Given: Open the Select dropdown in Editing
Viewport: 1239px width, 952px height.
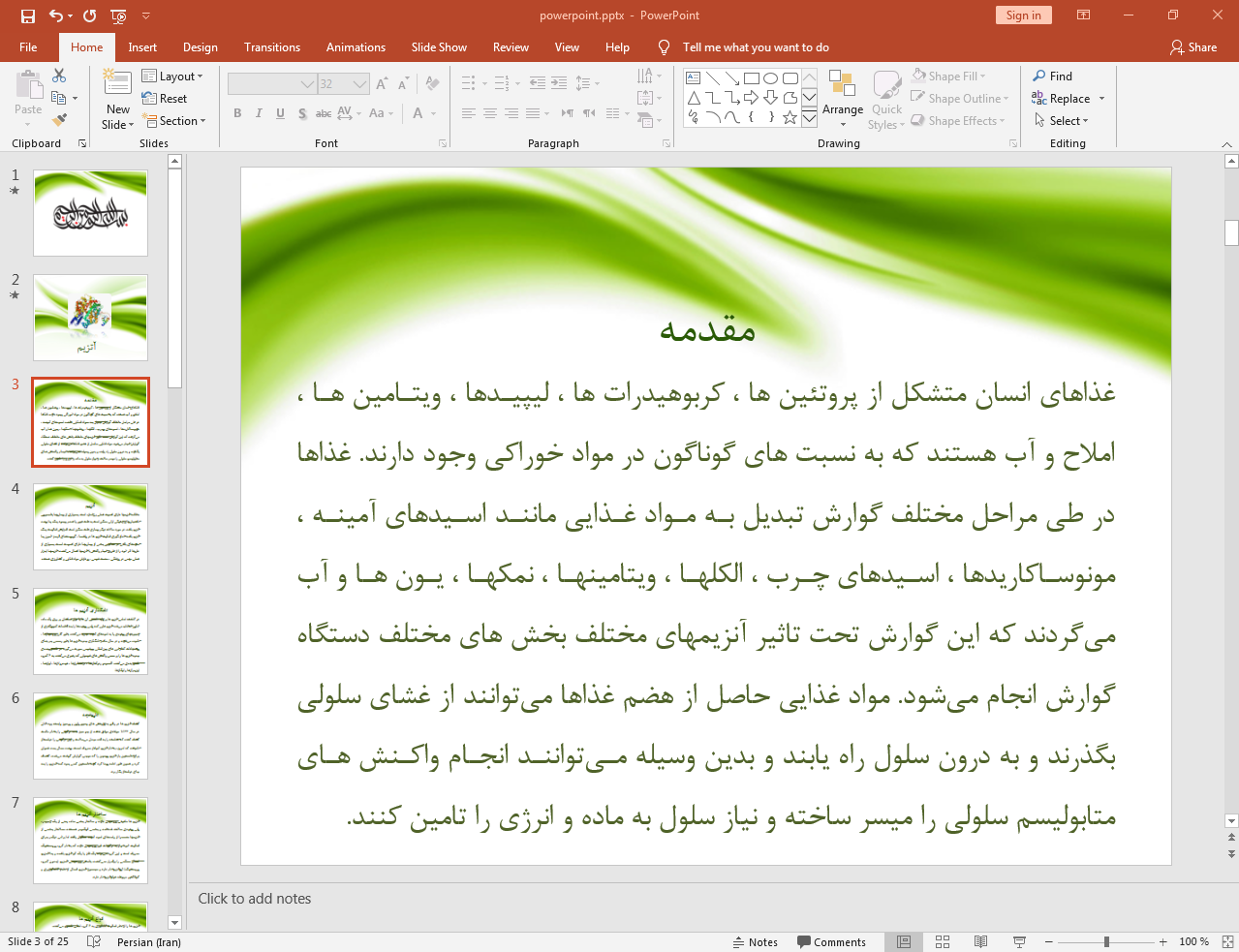Looking at the screenshot, I should [1062, 120].
